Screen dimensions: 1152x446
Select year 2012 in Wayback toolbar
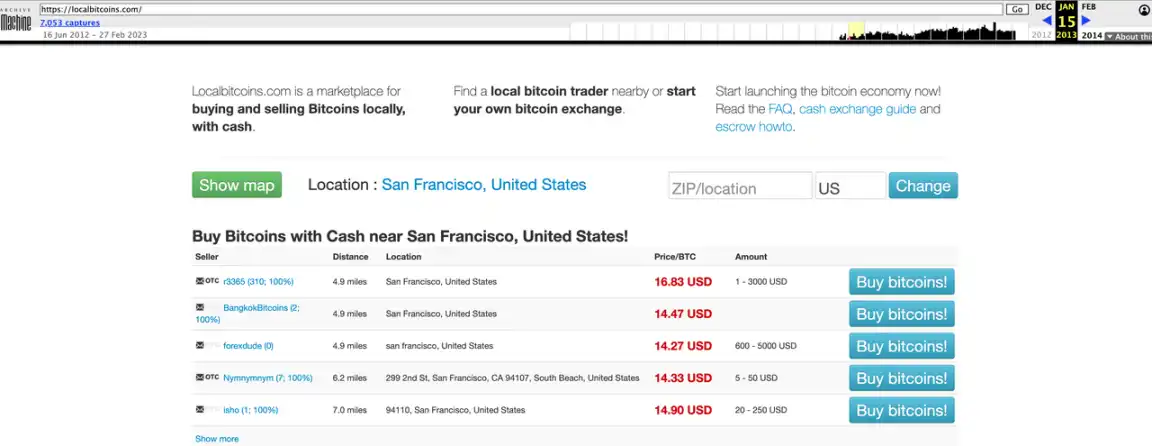pyautogui.click(x=1042, y=35)
